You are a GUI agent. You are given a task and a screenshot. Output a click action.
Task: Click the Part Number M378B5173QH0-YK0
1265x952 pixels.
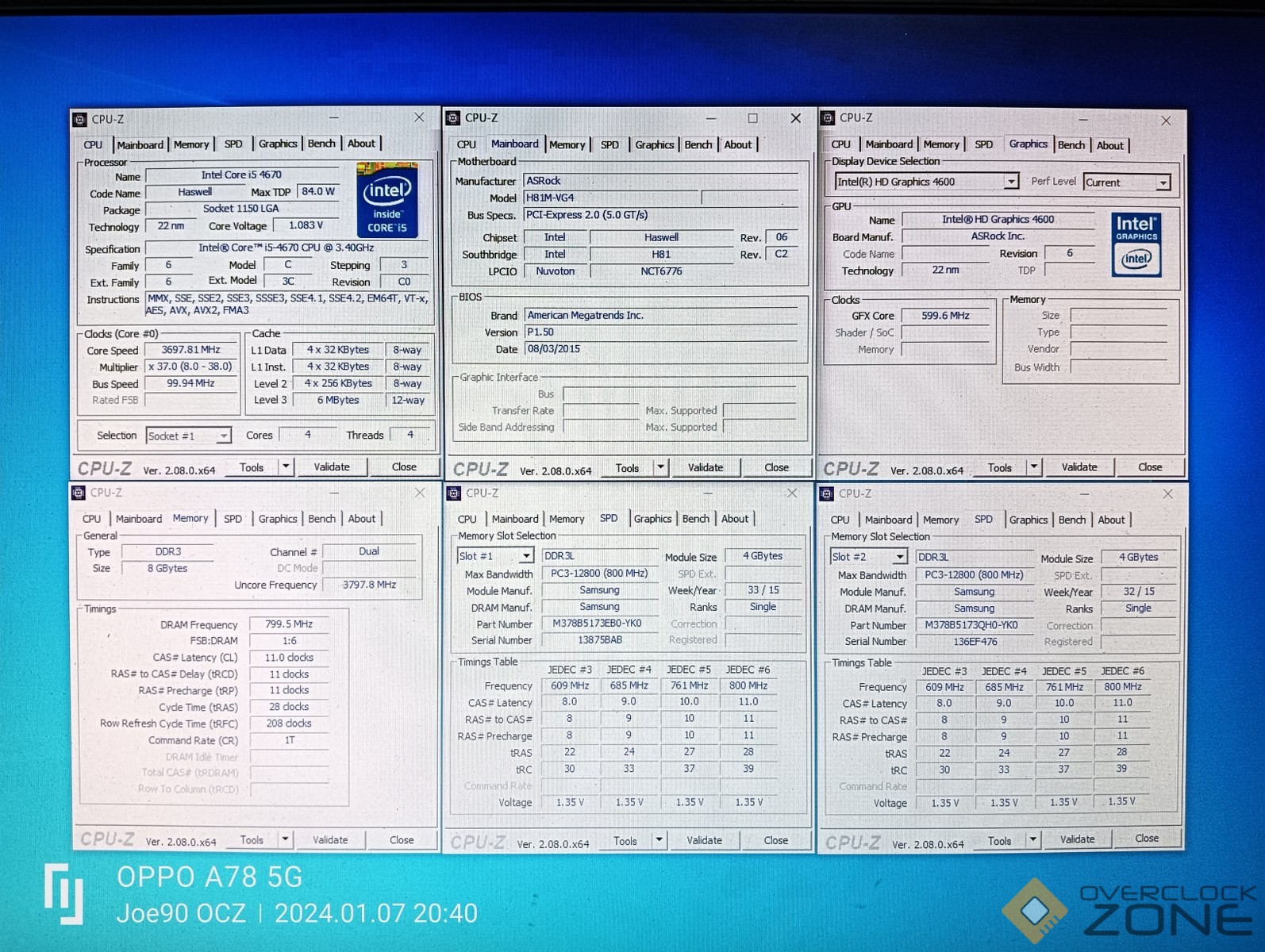(x=974, y=625)
